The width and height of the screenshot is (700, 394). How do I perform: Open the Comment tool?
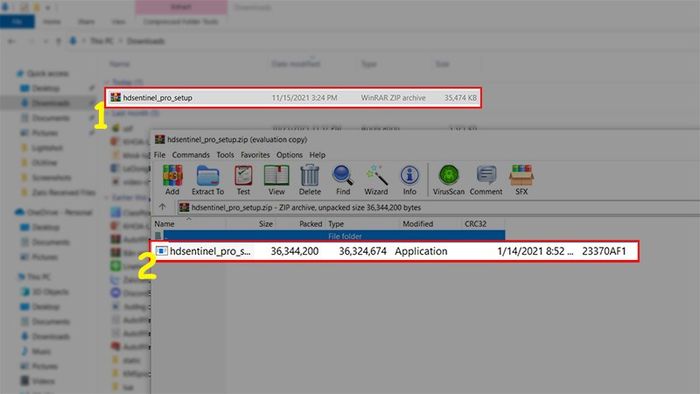(486, 179)
